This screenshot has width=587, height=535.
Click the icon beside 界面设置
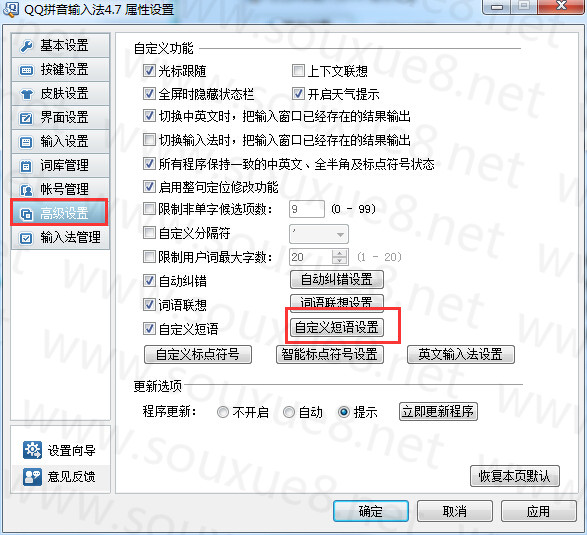tap(26, 118)
